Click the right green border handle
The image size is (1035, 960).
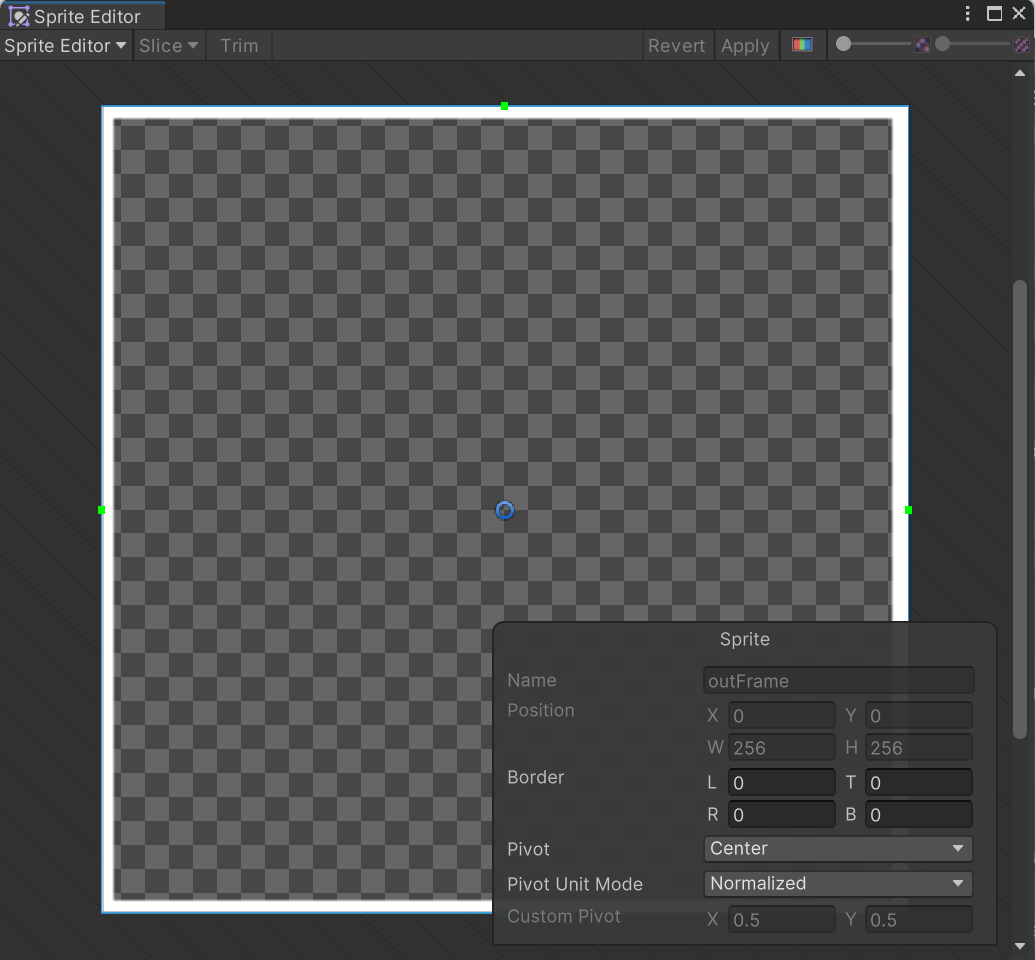[908, 510]
